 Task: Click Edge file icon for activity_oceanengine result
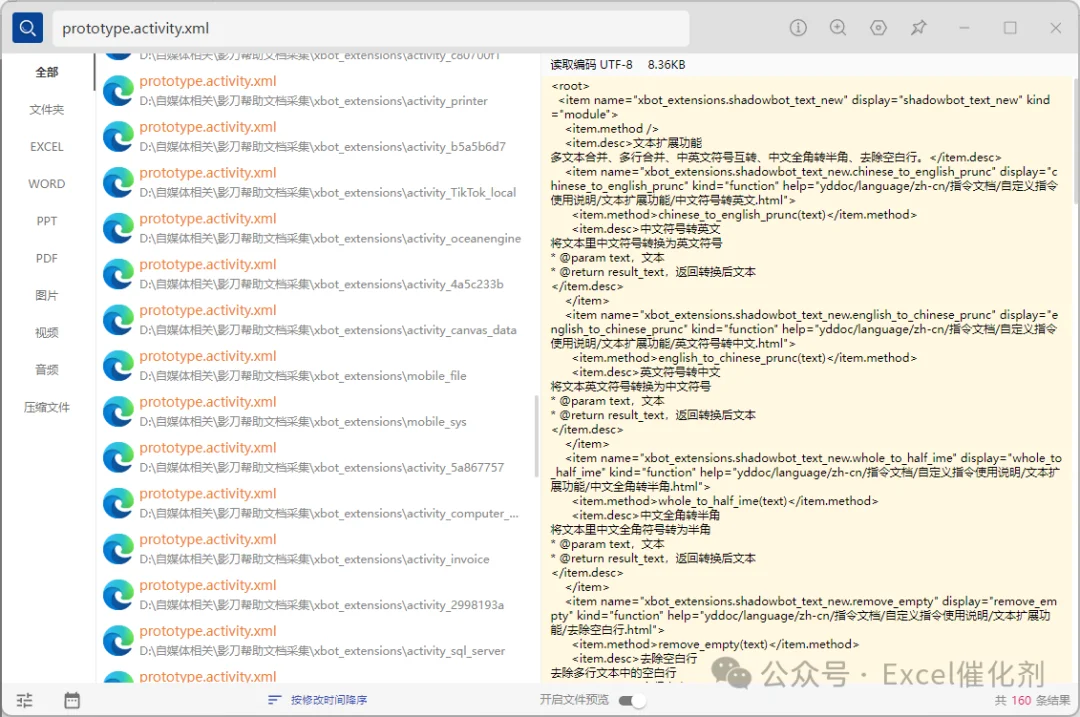pyautogui.click(x=118, y=229)
